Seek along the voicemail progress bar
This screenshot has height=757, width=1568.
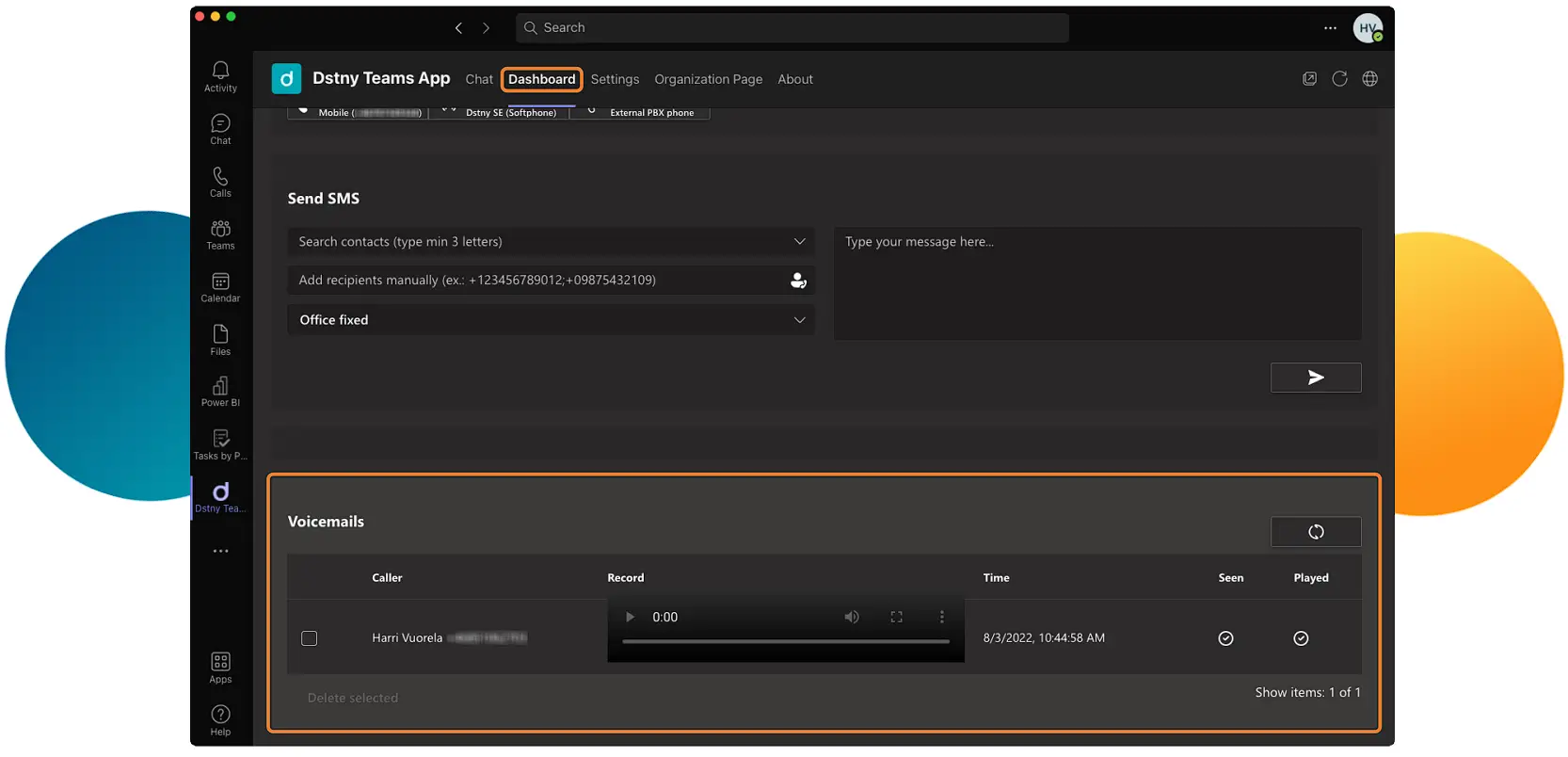coord(786,641)
